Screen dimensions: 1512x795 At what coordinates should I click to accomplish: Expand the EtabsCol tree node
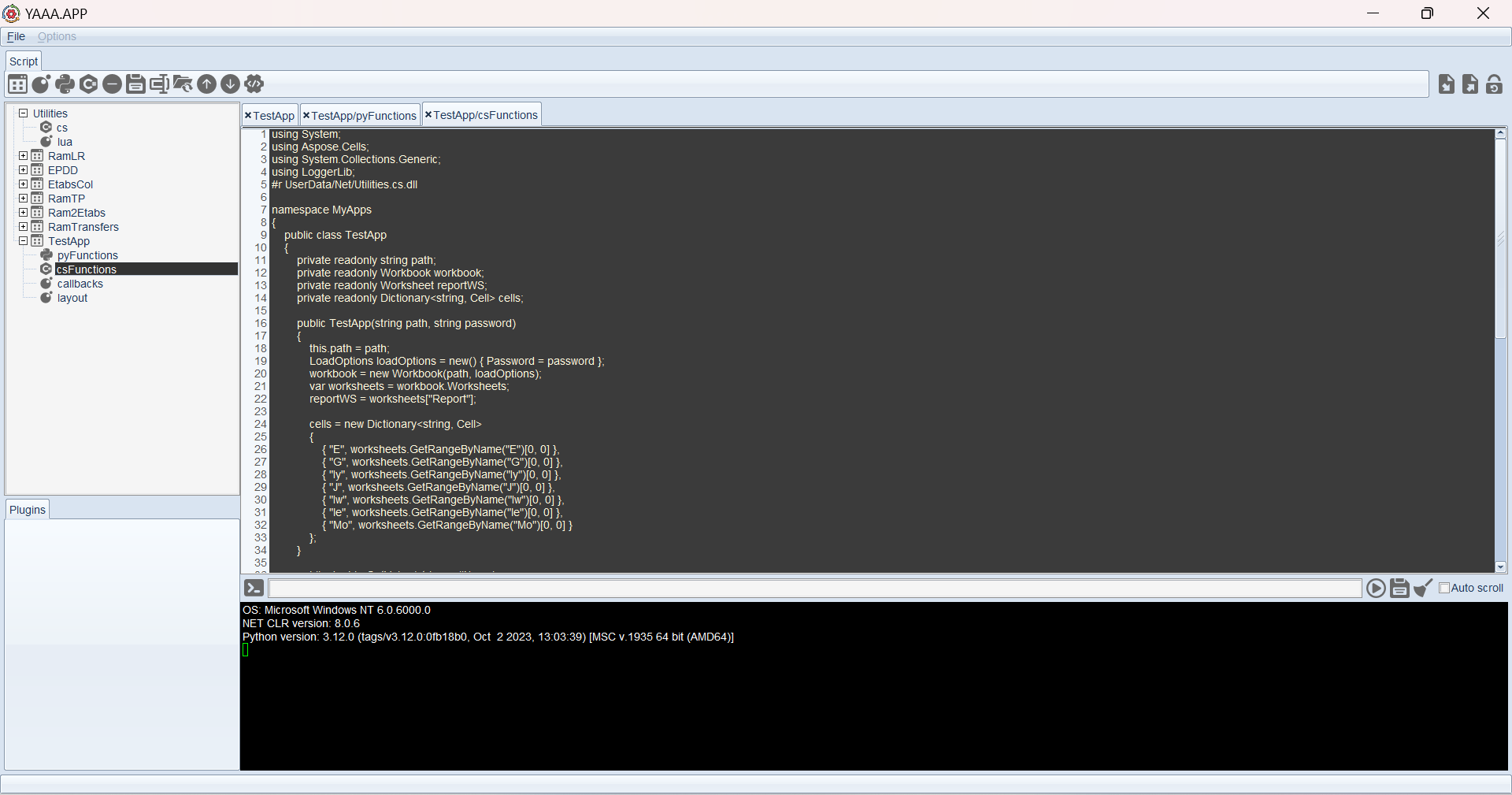[24, 184]
